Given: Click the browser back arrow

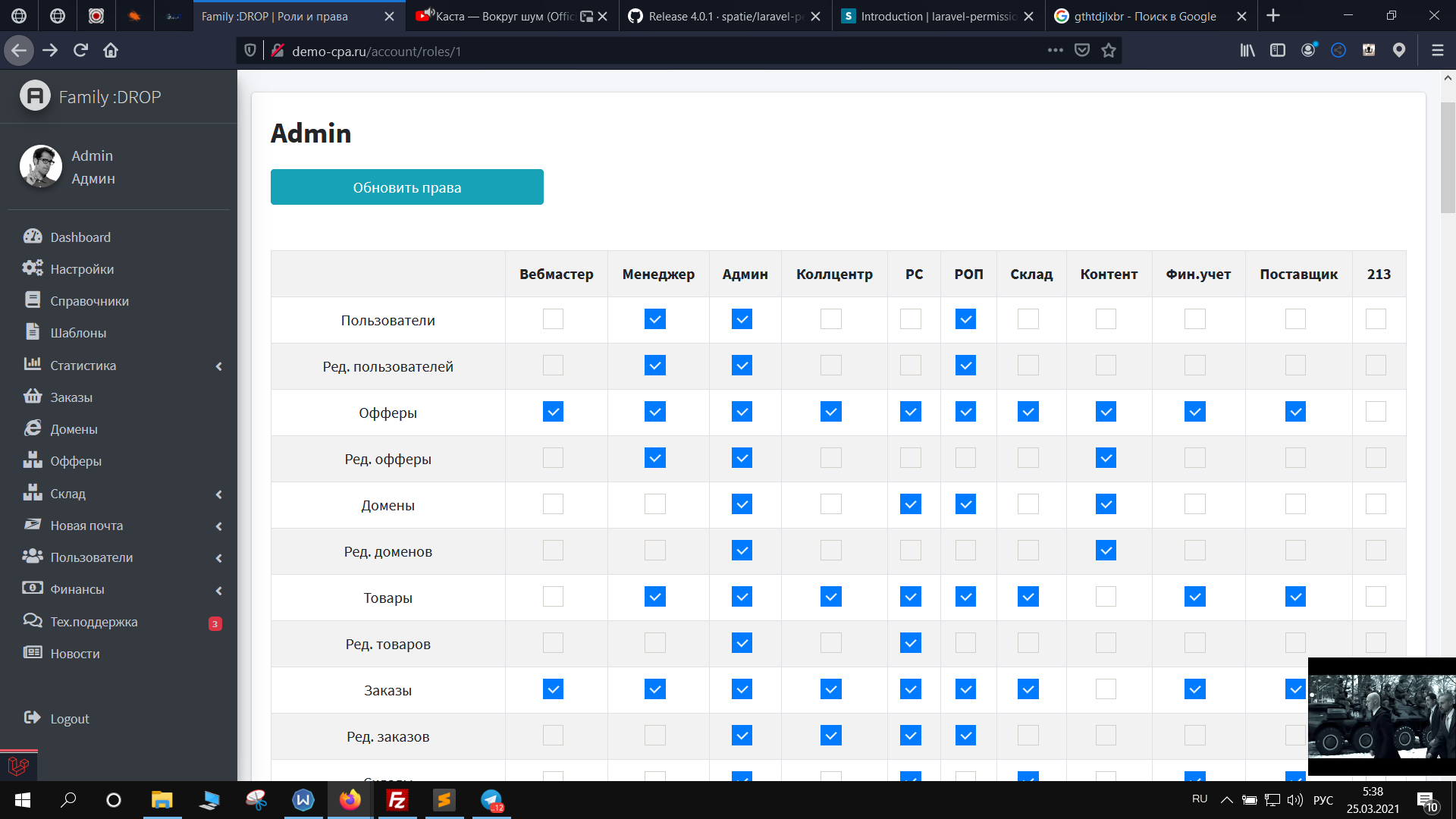Looking at the screenshot, I should (19, 50).
